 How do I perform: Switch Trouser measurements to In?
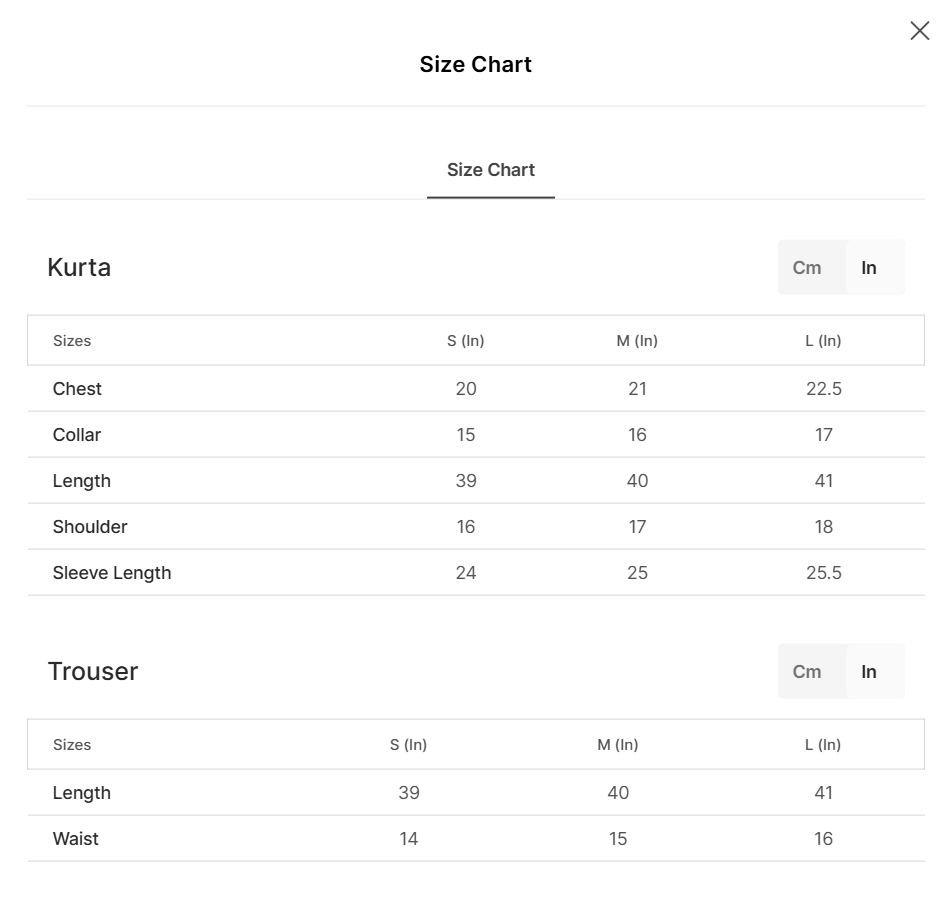[869, 672]
